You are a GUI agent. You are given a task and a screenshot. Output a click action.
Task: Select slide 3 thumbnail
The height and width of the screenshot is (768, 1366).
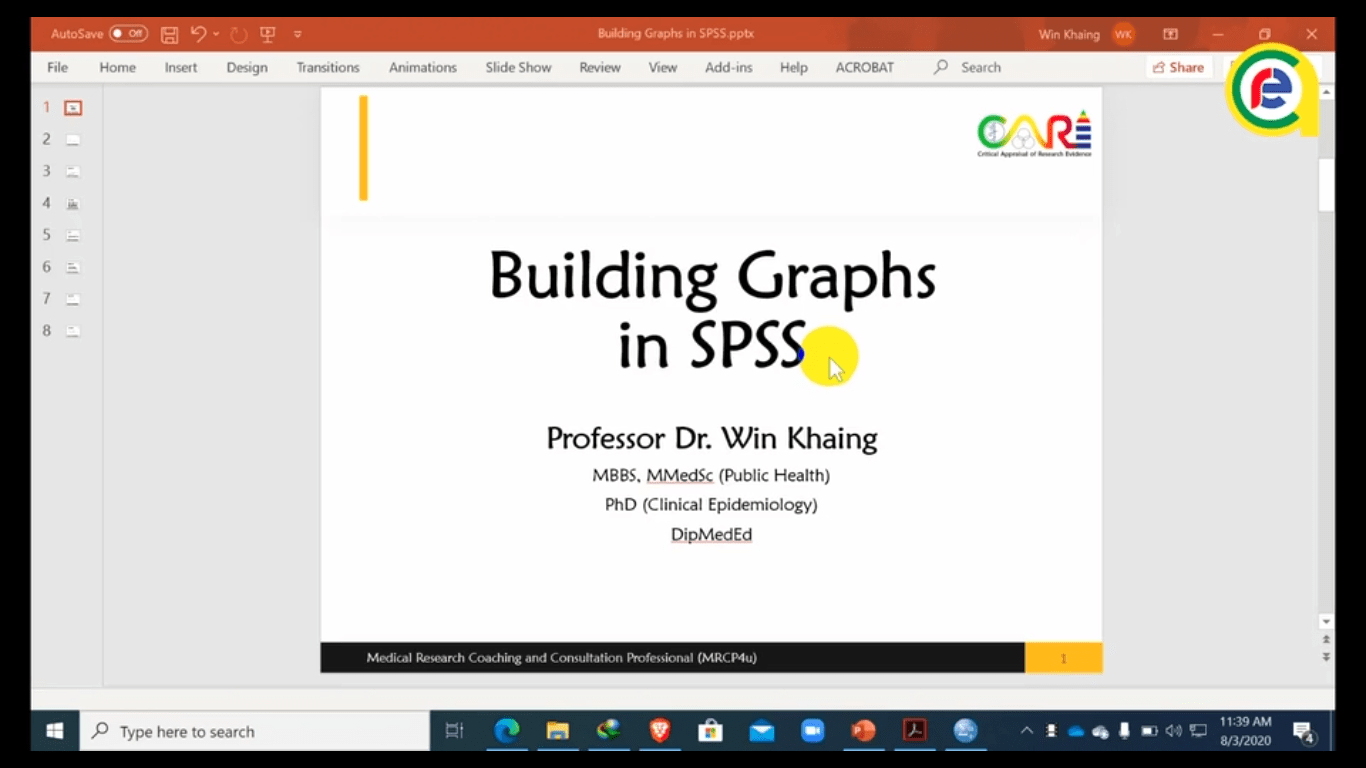73,171
